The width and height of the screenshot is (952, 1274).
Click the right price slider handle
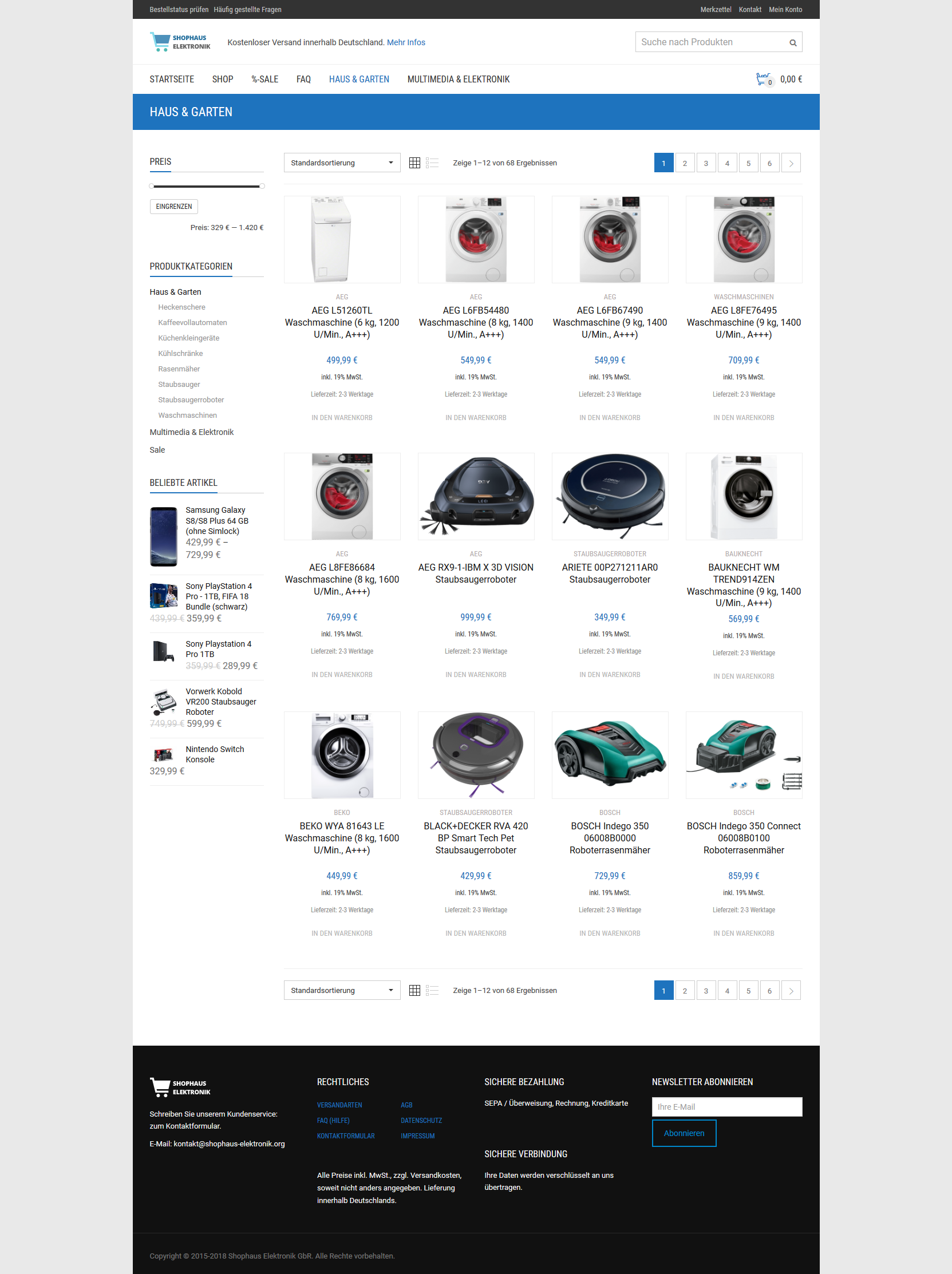point(262,186)
